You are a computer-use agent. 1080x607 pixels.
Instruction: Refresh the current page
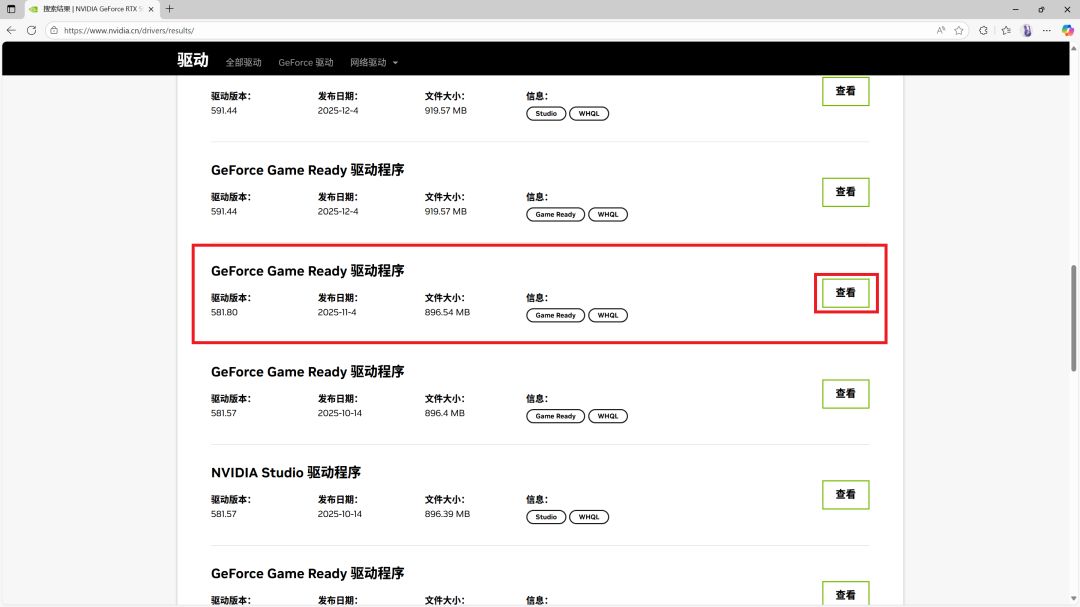[32, 30]
